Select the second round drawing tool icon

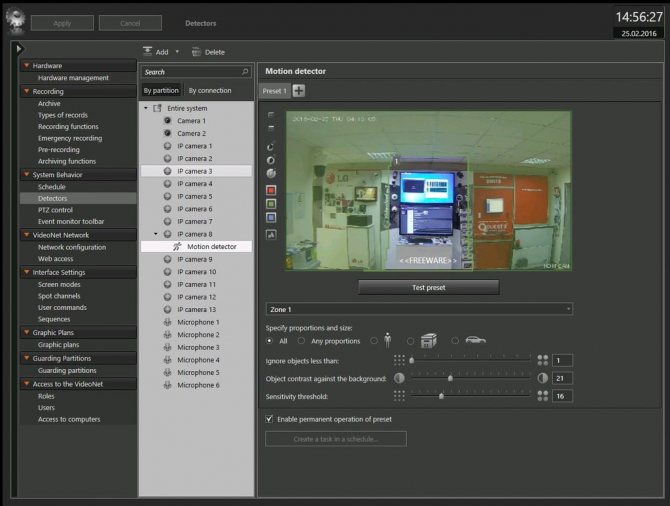tap(271, 160)
